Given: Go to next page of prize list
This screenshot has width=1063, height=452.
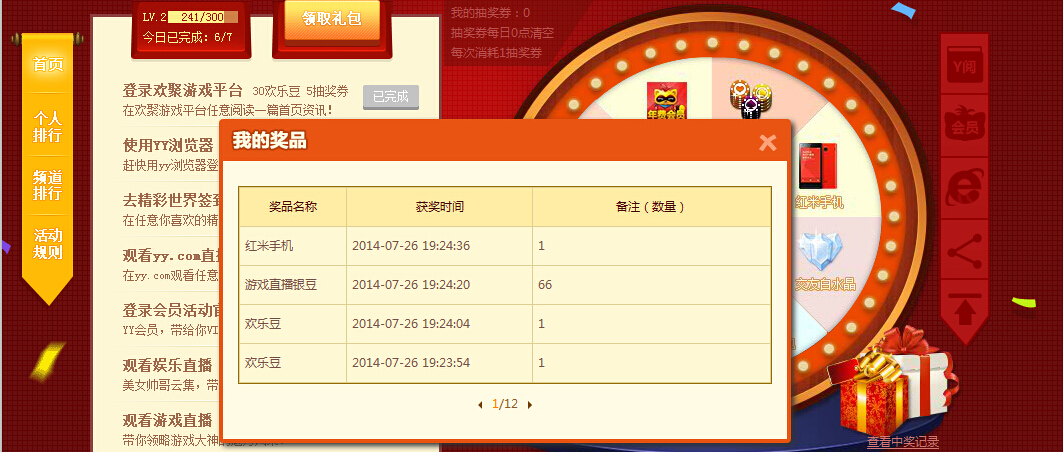Looking at the screenshot, I should click(x=530, y=405).
